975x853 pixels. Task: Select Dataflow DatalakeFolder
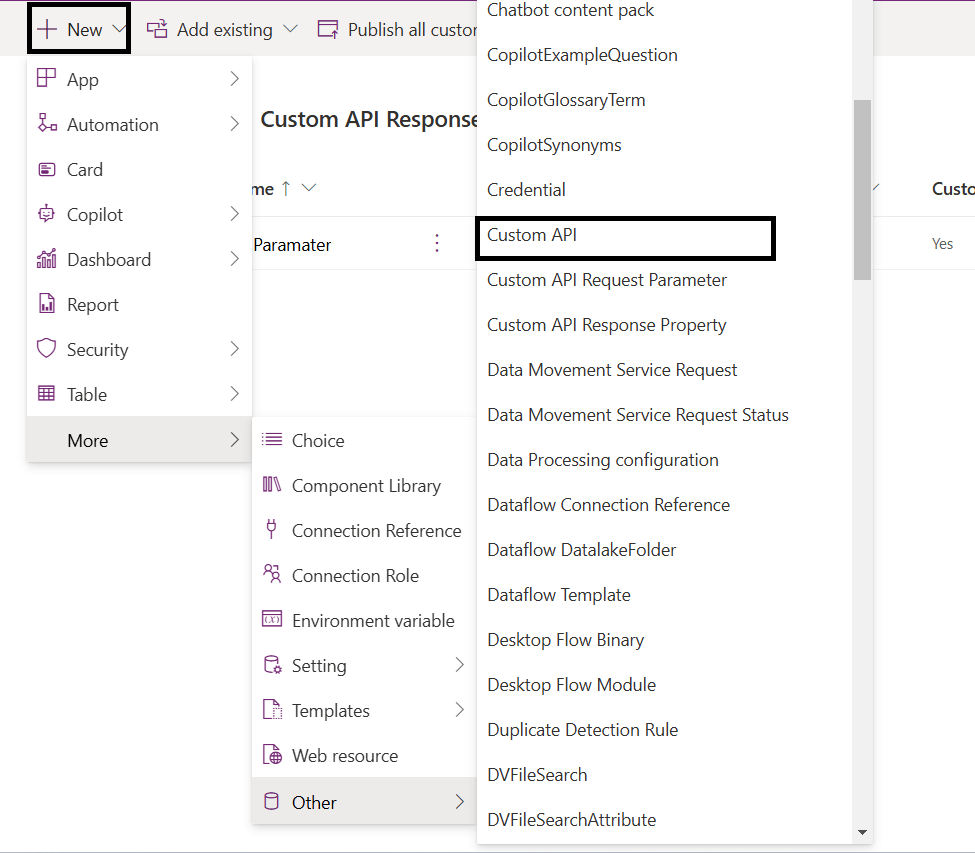(581, 550)
